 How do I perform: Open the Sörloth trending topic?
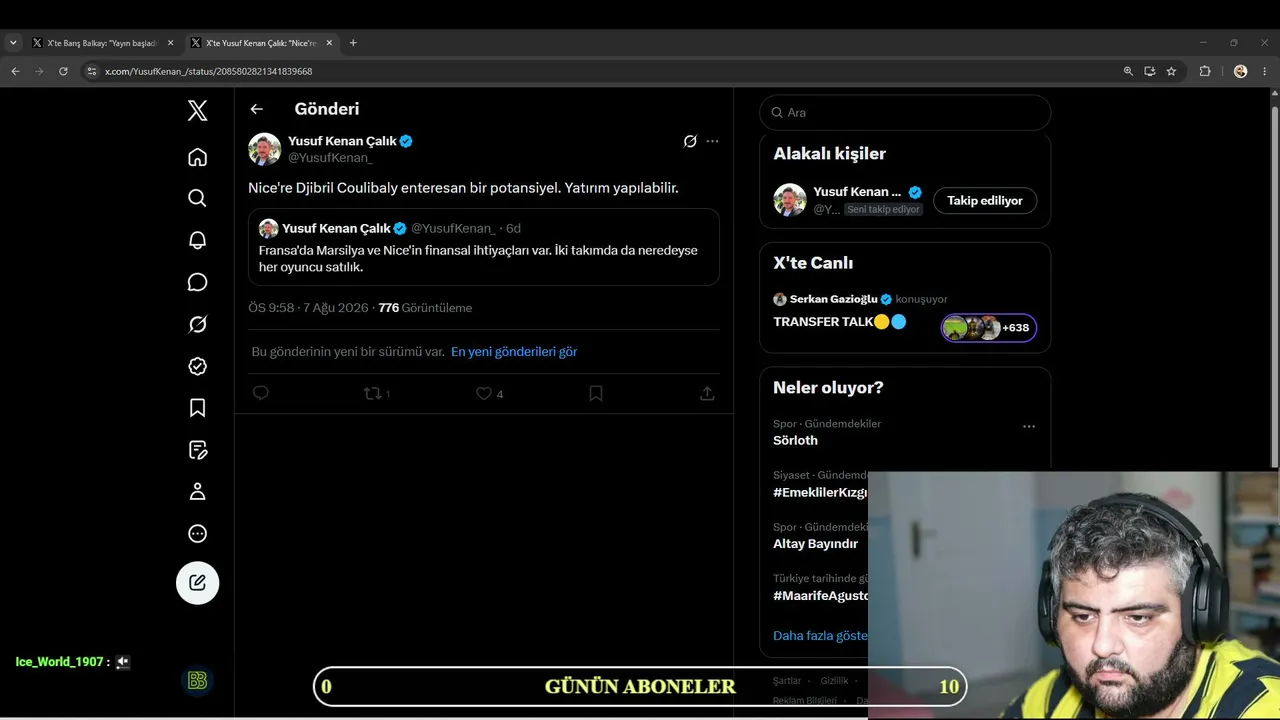point(795,440)
